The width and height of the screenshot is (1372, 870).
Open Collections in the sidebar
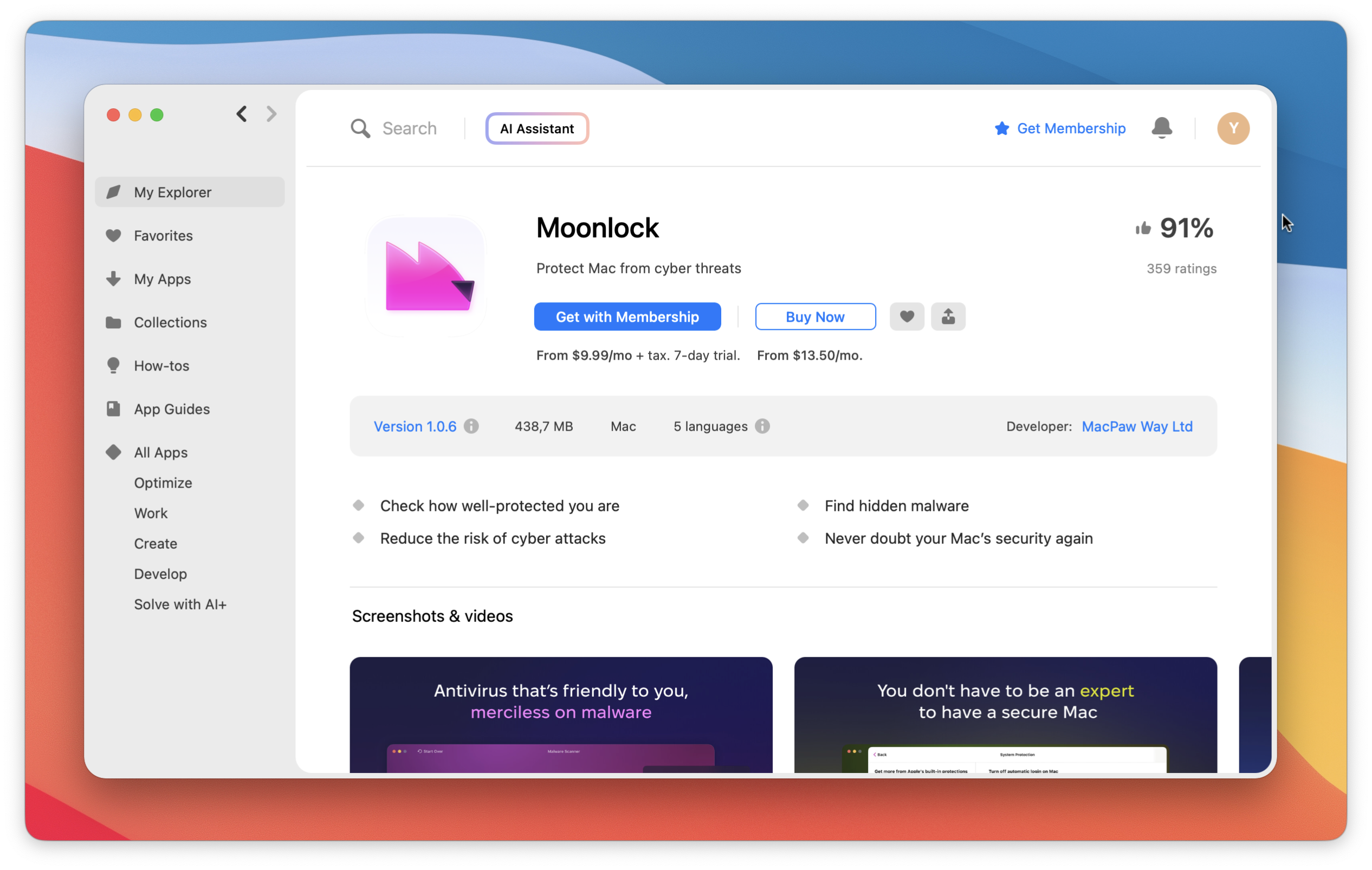pyautogui.click(x=190, y=322)
